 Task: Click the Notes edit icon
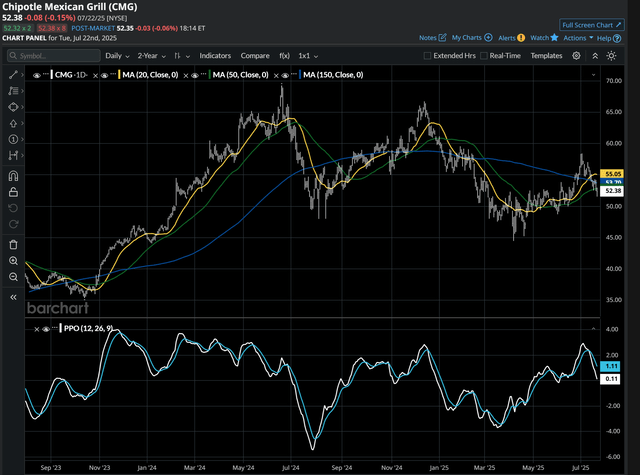coord(442,38)
